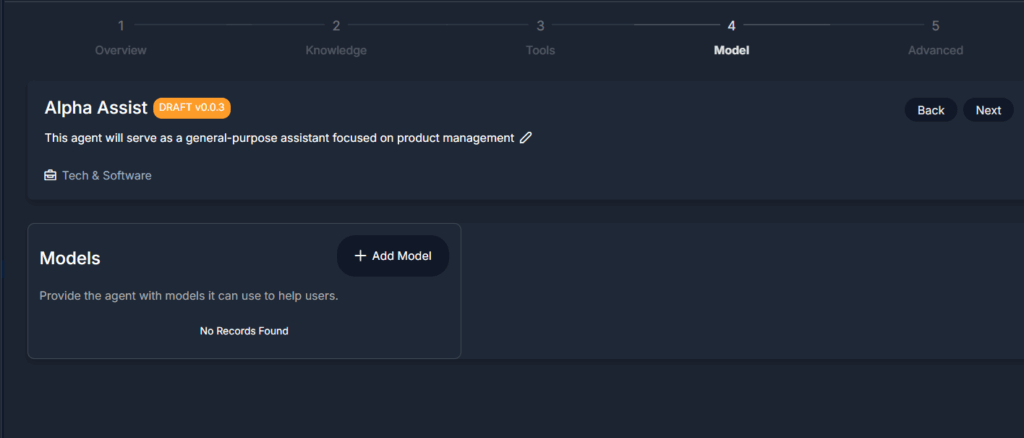Screen dimensions: 1024x438
Task: Select the Model step label
Action: pyautogui.click(x=731, y=50)
